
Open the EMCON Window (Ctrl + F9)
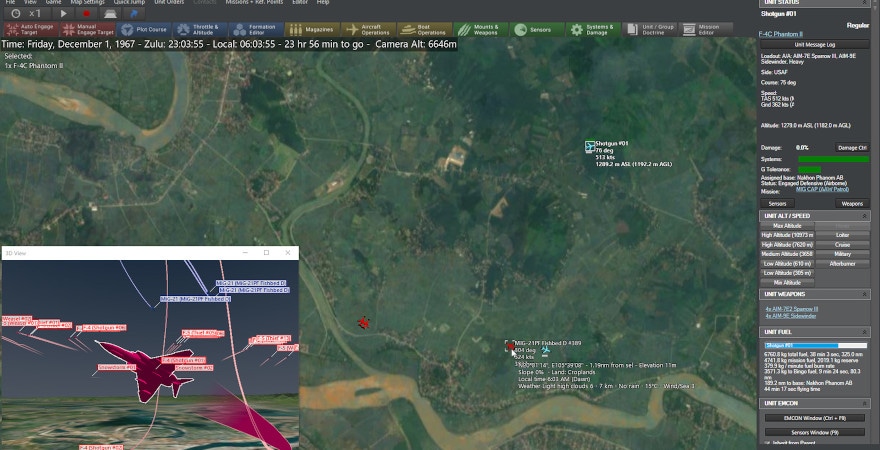click(814, 419)
